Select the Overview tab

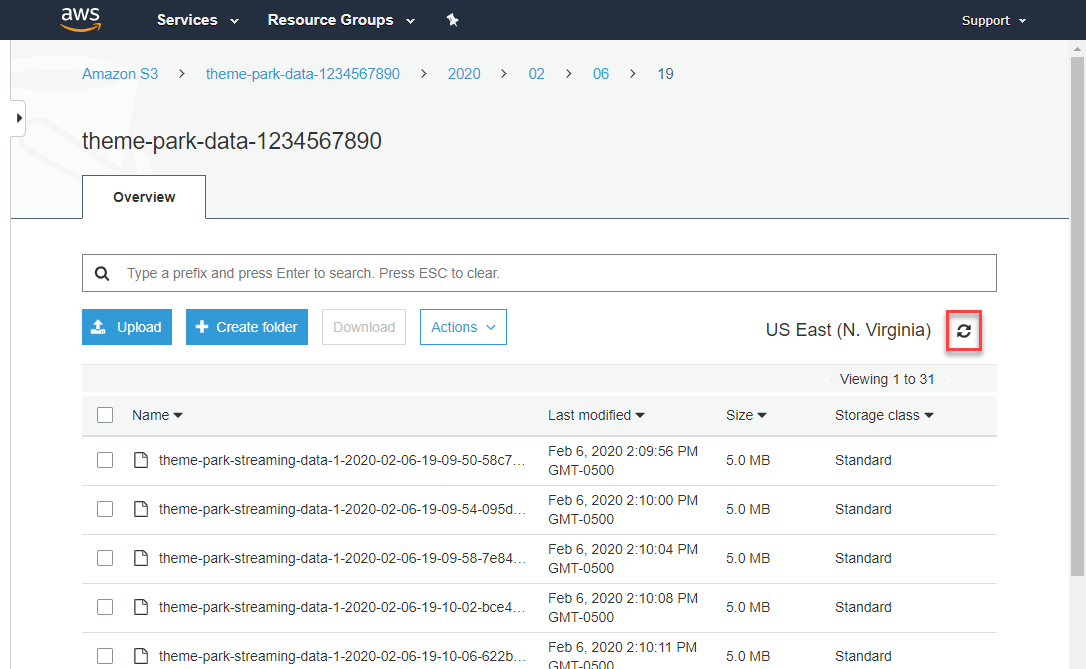(x=144, y=197)
